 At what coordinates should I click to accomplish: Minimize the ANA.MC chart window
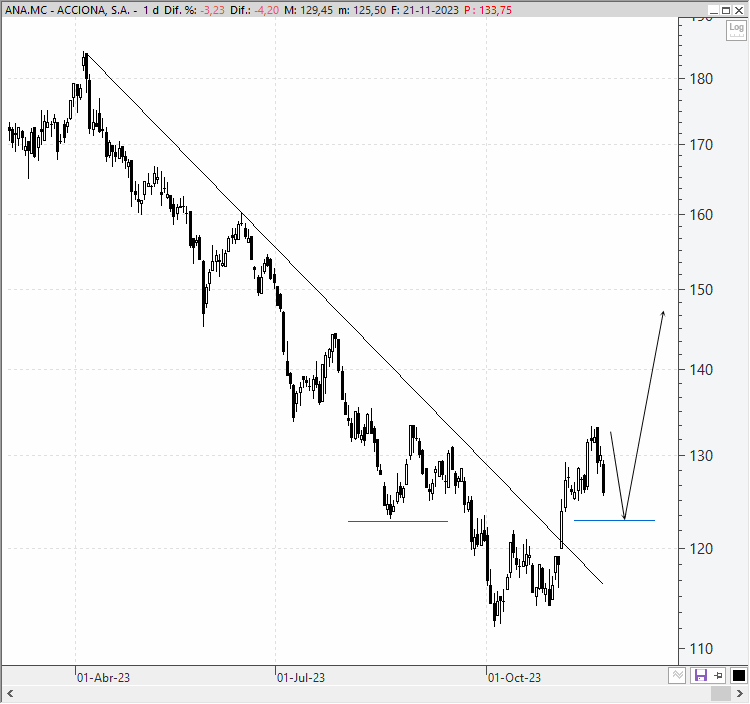click(x=714, y=10)
